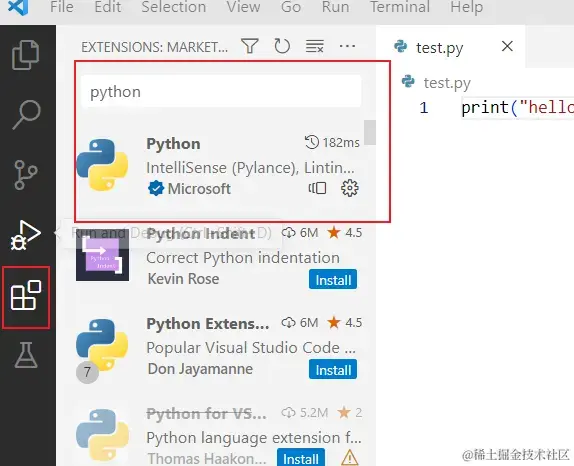Click the extensions list scrollbar thumb
Image resolution: width=574 pixels, height=466 pixels.
click(370, 132)
